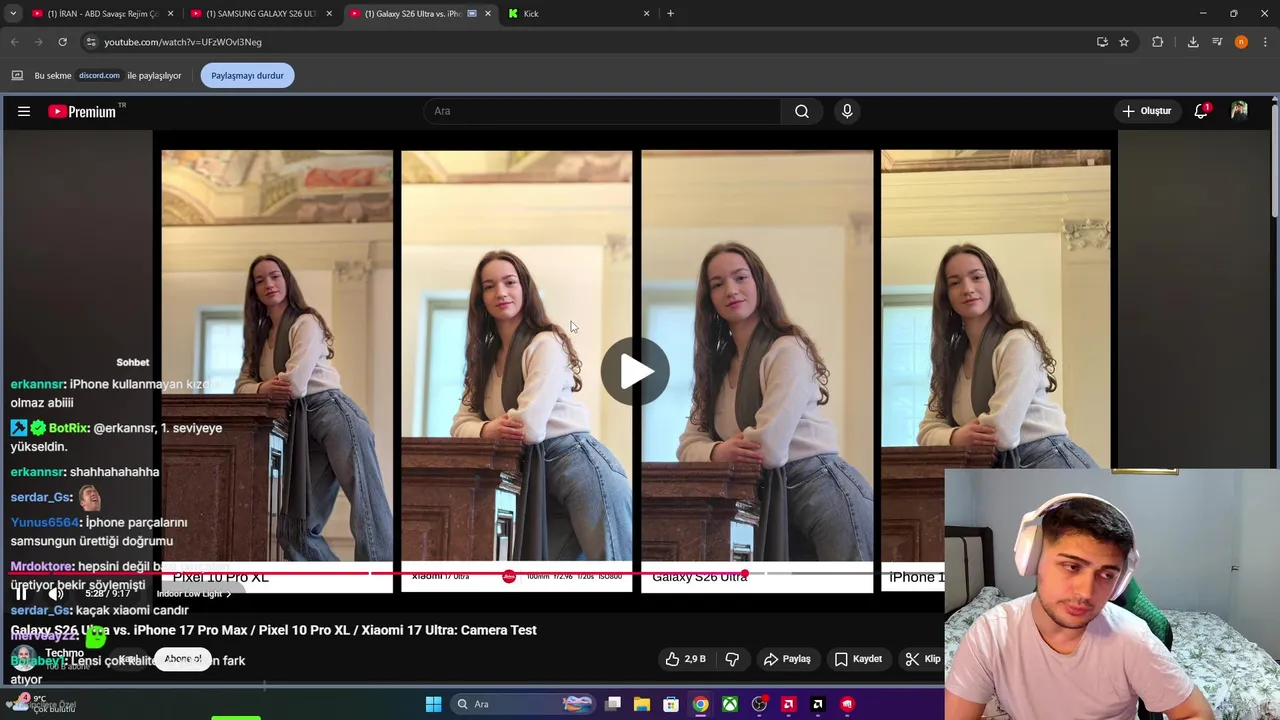Open the Indoor Low Light chapter

coord(193,594)
